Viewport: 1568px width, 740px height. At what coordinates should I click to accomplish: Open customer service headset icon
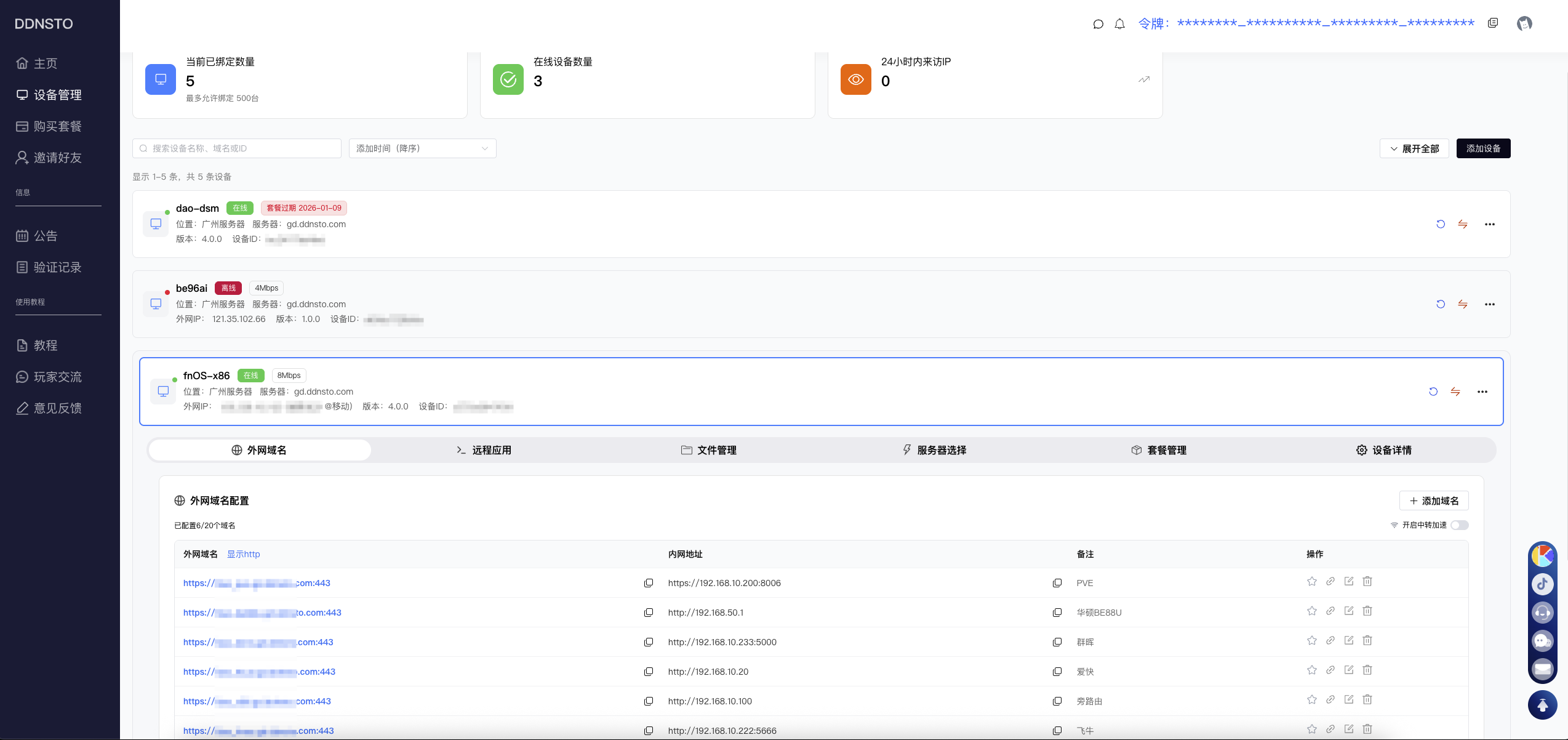[1543, 613]
